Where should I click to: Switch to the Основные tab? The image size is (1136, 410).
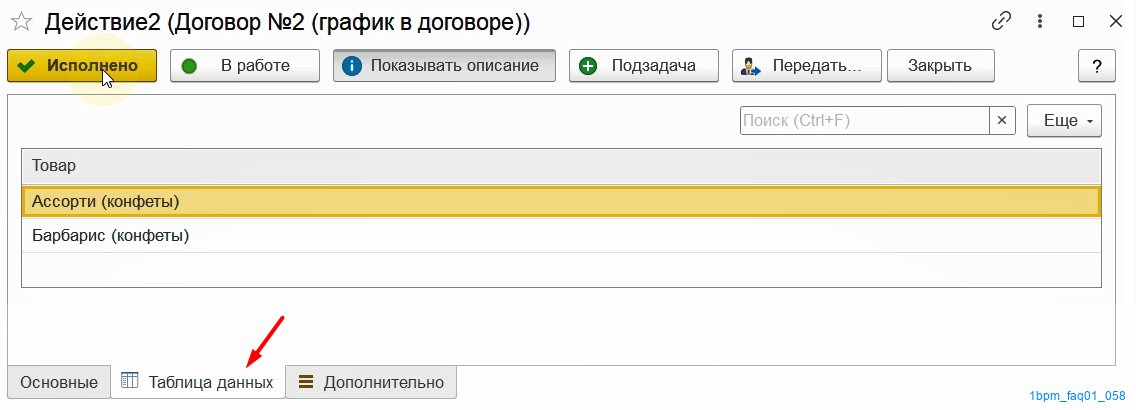[59, 382]
